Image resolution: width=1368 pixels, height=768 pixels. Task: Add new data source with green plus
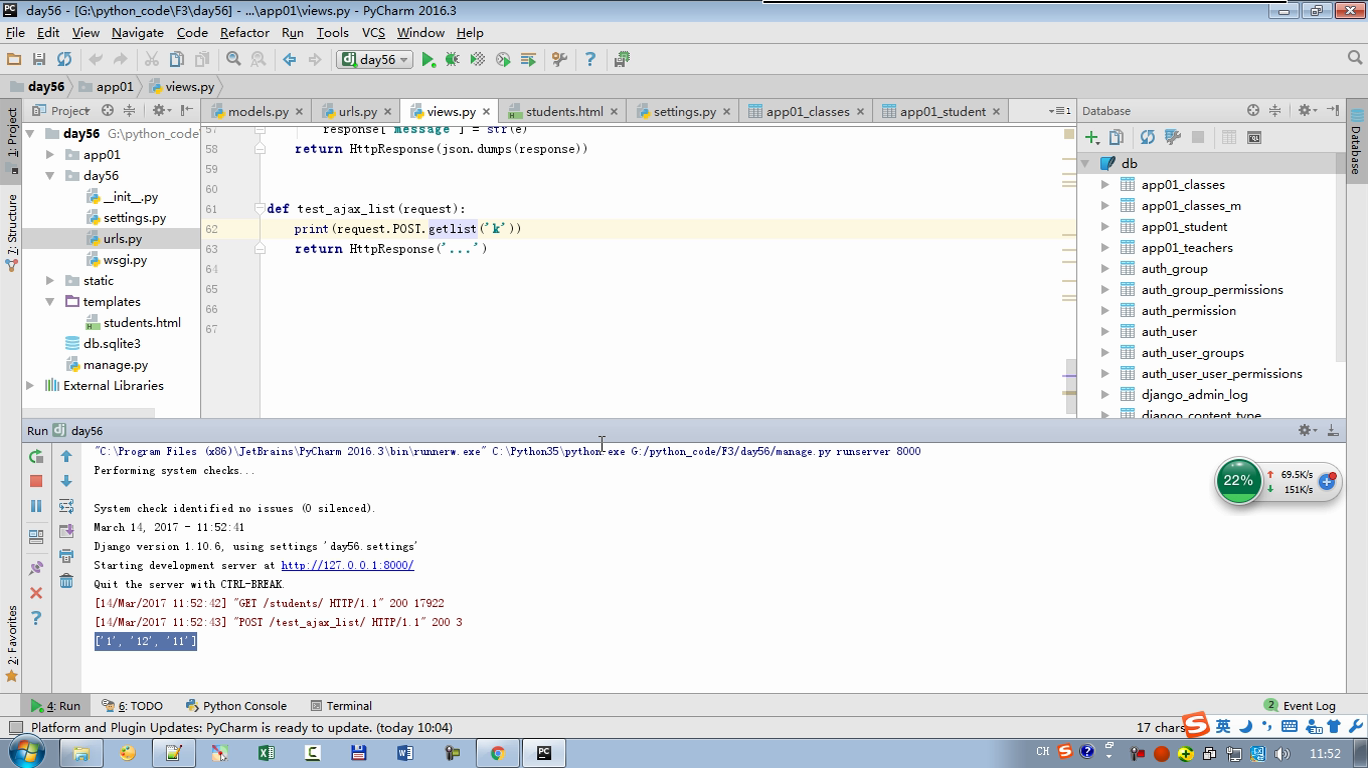coord(1092,137)
